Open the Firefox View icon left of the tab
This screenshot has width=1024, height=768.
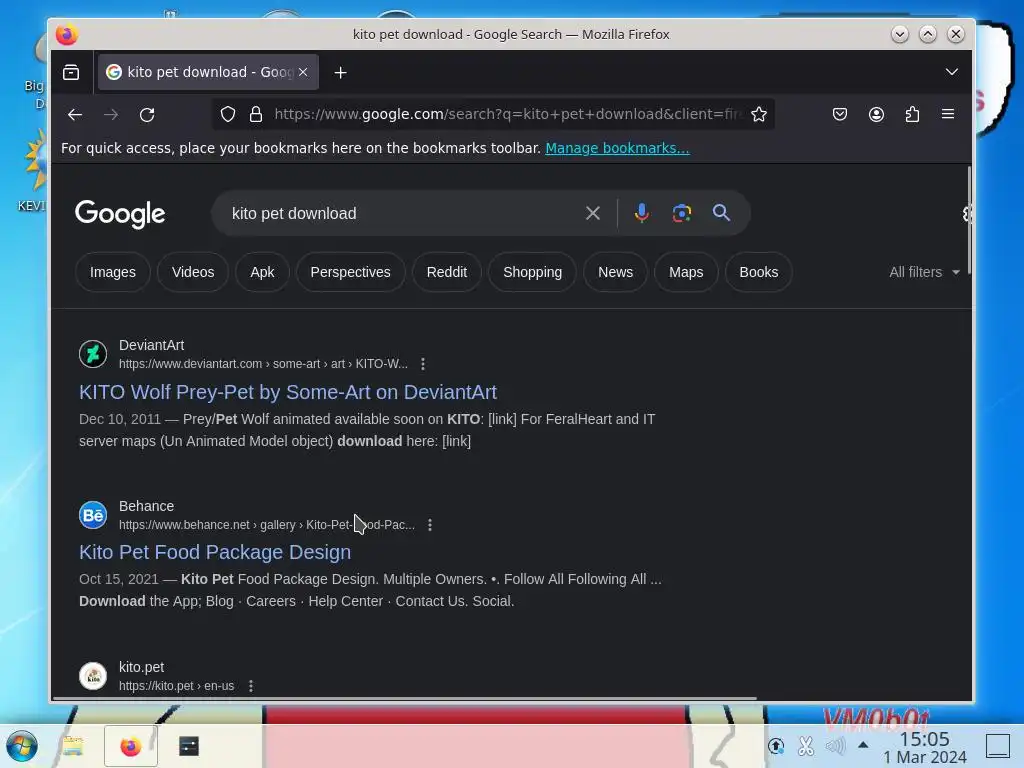click(x=71, y=72)
